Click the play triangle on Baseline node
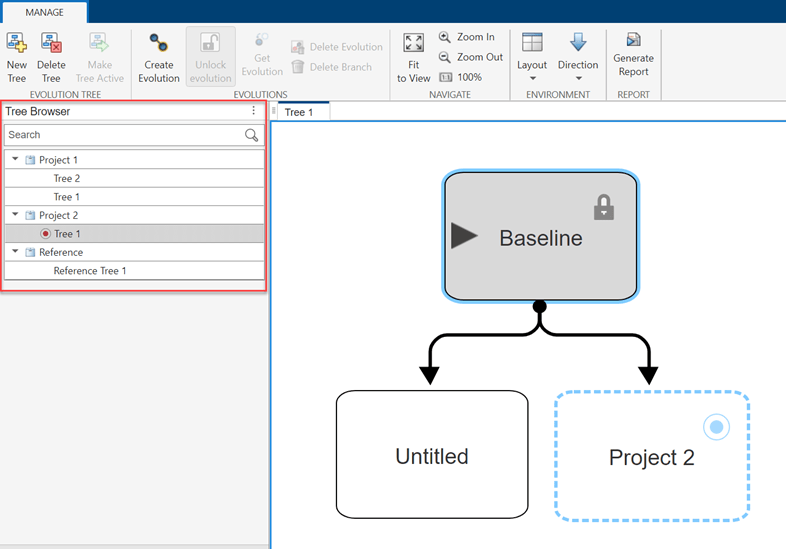 pyautogui.click(x=464, y=236)
